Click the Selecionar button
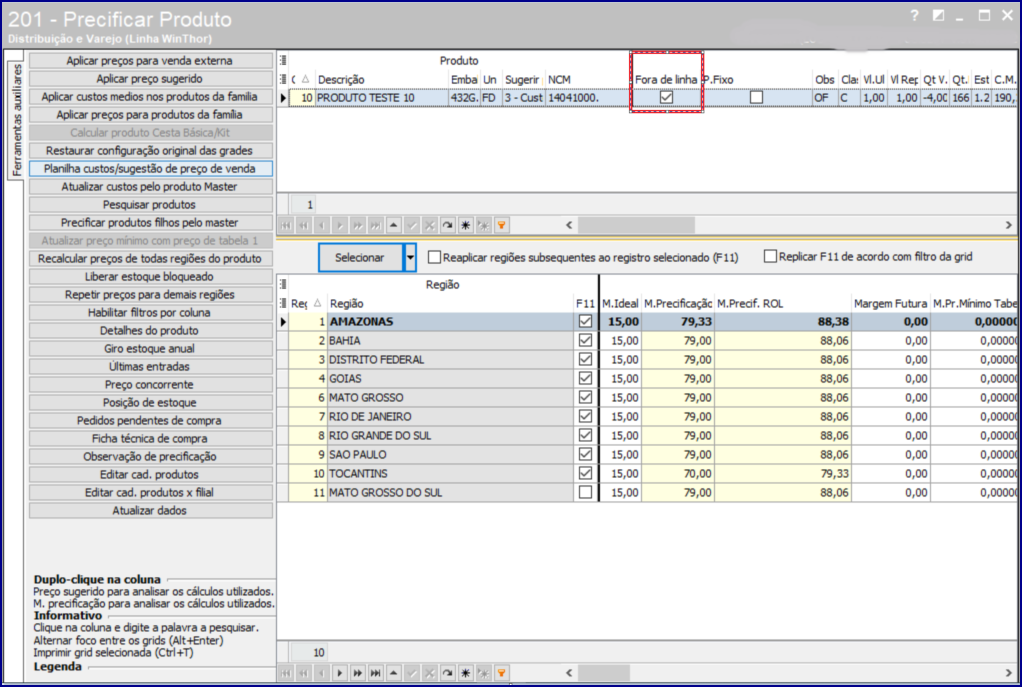This screenshot has height=687, width=1022. point(360,257)
